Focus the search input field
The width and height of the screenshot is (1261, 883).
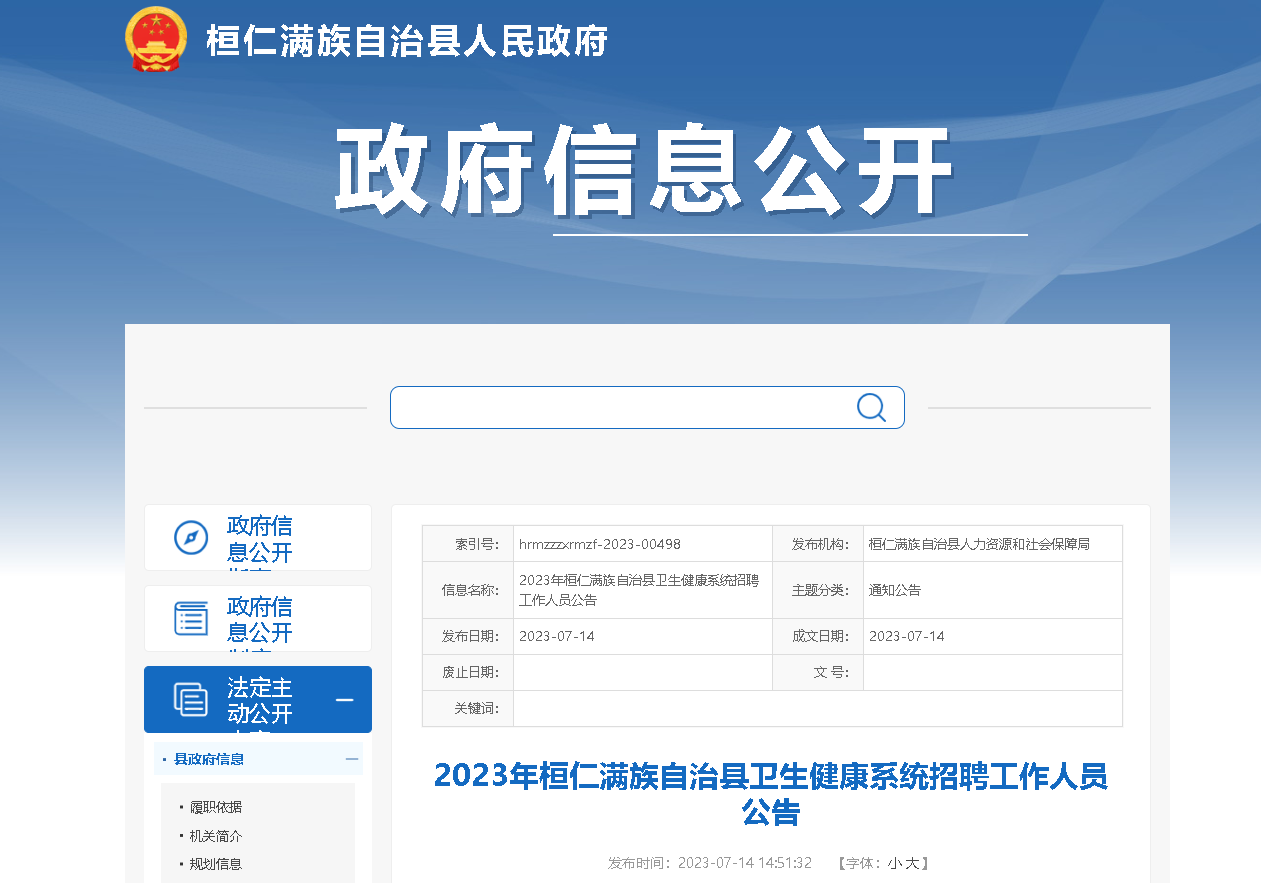tap(647, 407)
